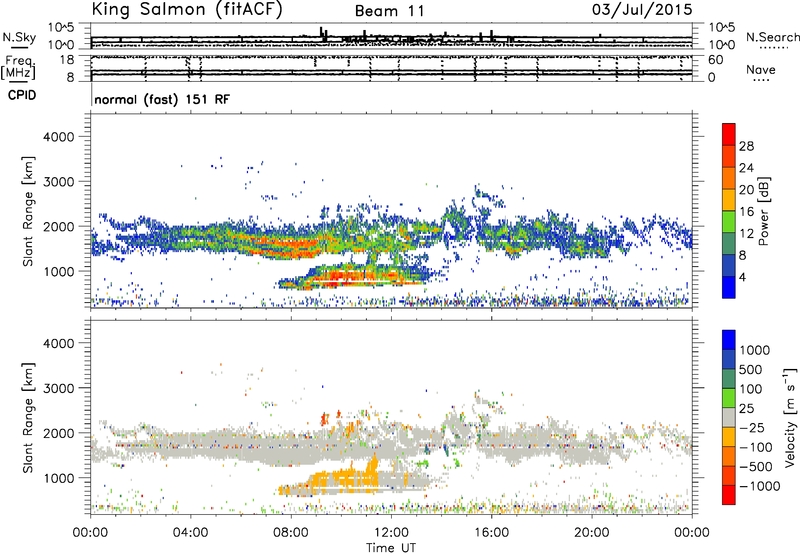The width and height of the screenshot is (800, 554).
Task: Click the 08:00 time axis label
Action: point(291,533)
